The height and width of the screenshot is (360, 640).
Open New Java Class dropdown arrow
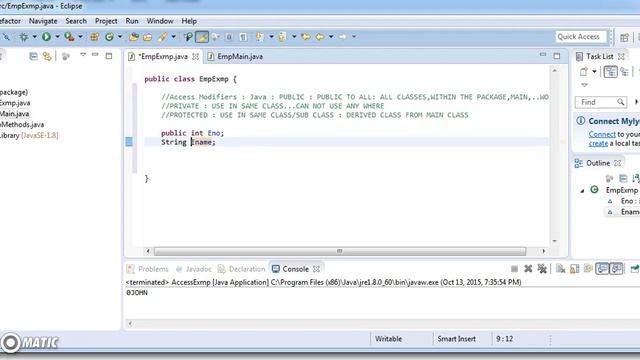(120, 37)
